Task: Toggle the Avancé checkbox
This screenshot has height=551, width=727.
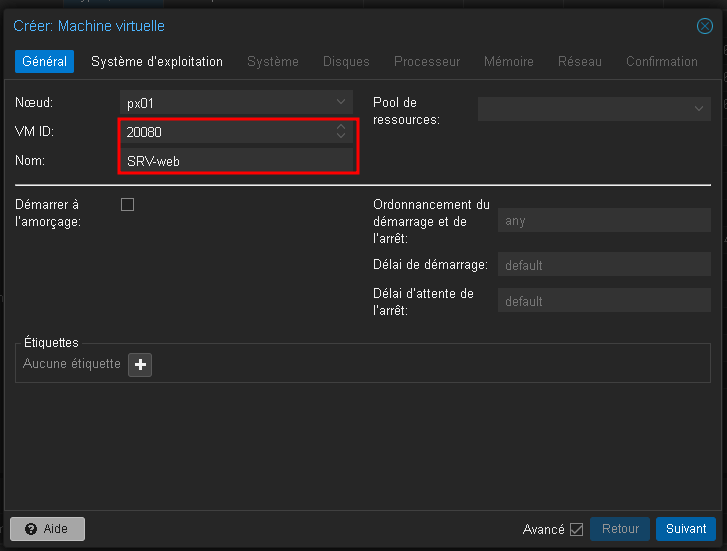Action: 576,529
